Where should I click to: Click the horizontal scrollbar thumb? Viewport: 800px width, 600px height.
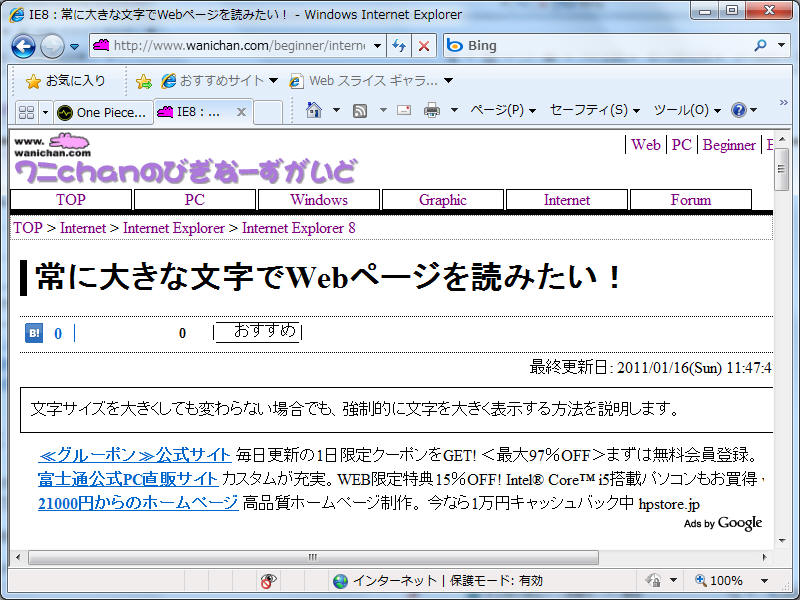click(x=313, y=557)
